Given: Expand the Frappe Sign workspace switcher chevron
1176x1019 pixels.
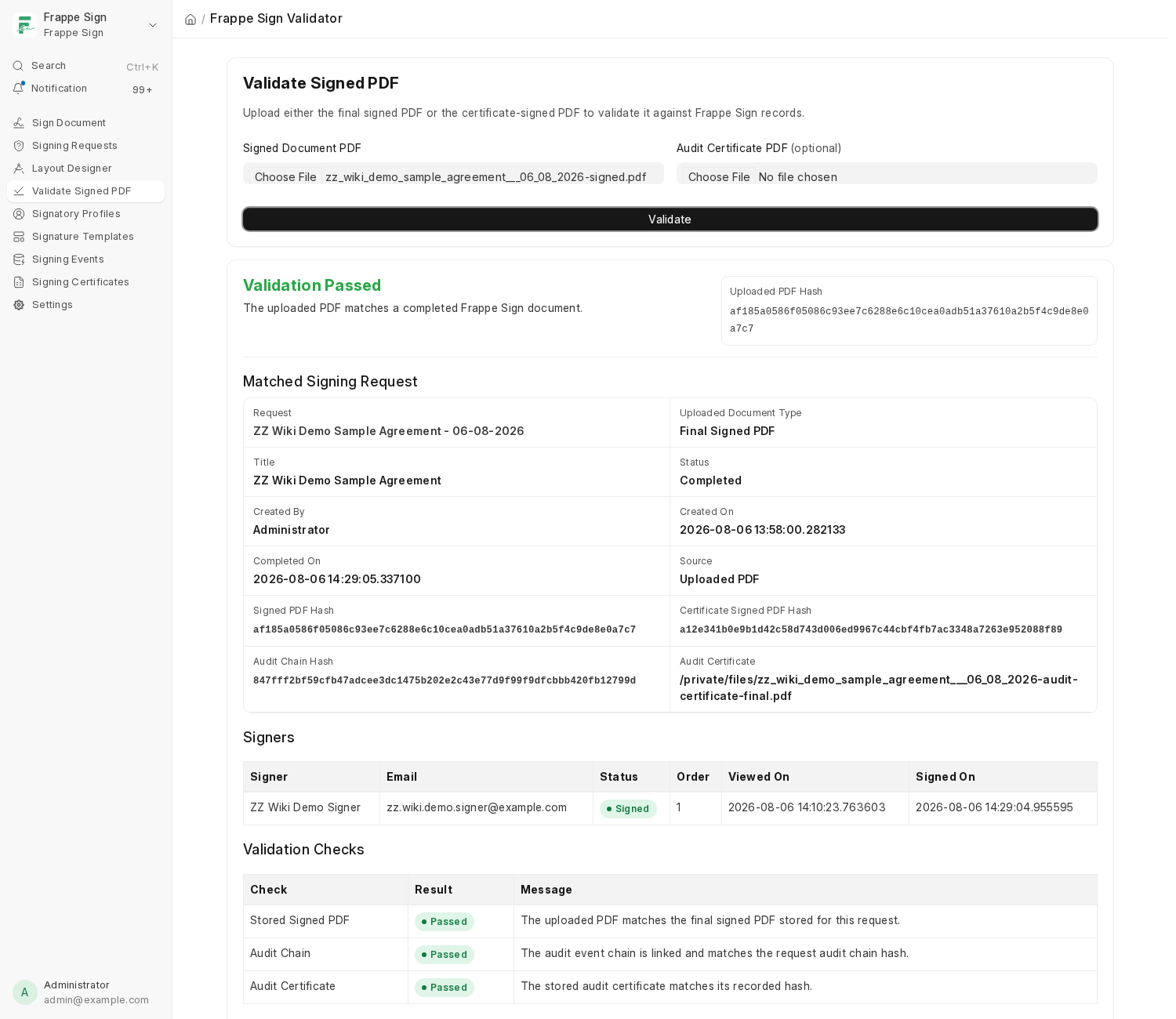Looking at the screenshot, I should [x=153, y=25].
